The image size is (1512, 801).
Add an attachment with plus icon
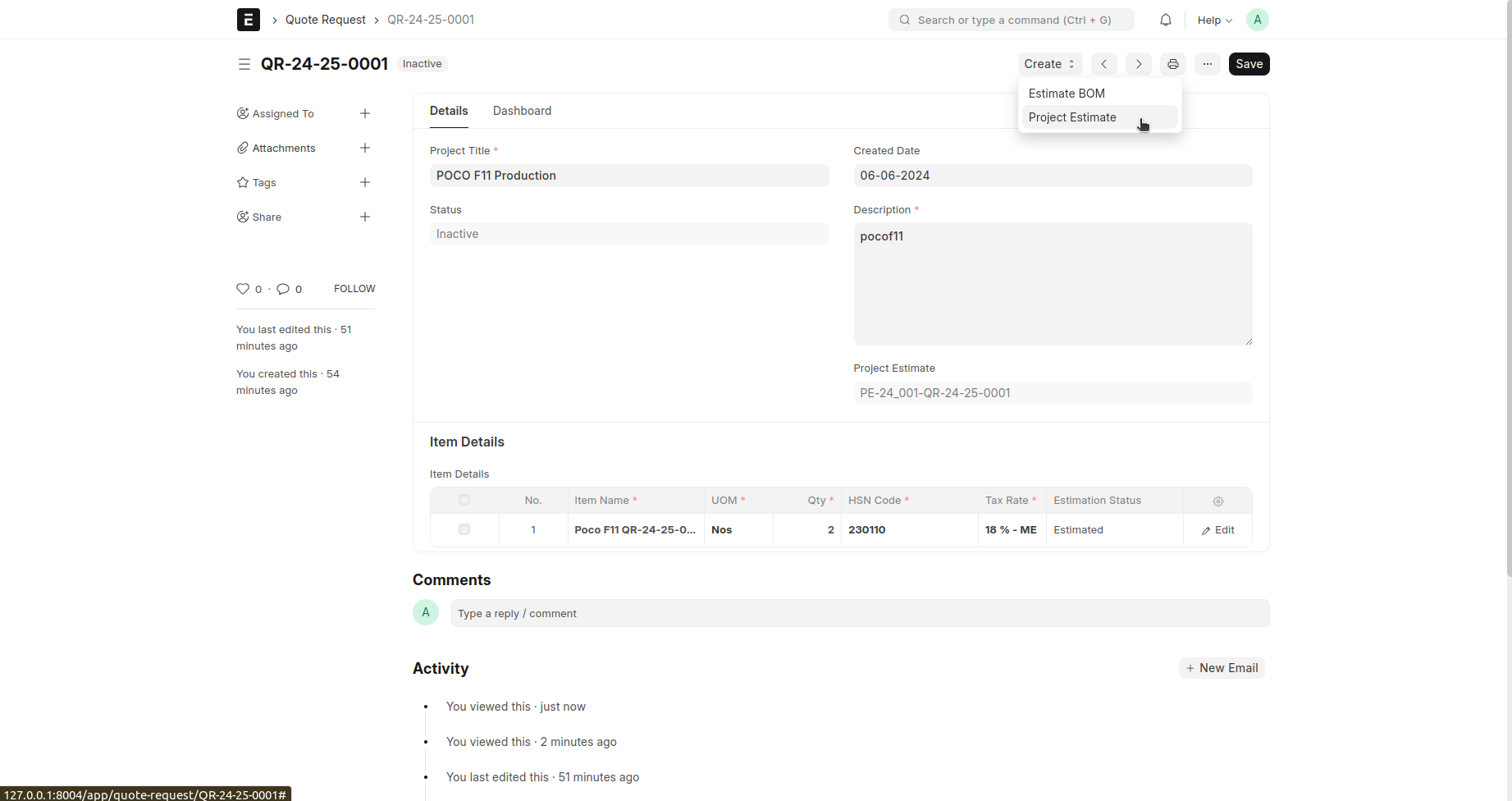pyautogui.click(x=365, y=148)
